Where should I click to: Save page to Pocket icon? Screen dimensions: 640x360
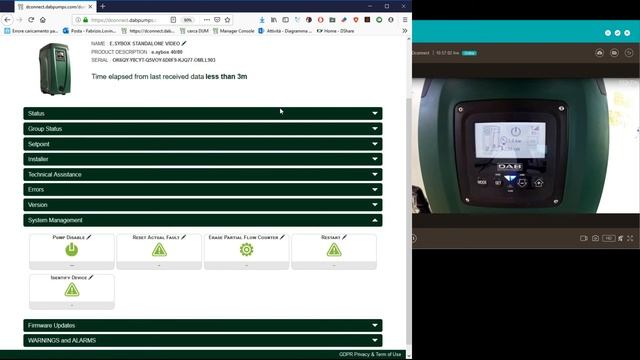click(x=217, y=20)
